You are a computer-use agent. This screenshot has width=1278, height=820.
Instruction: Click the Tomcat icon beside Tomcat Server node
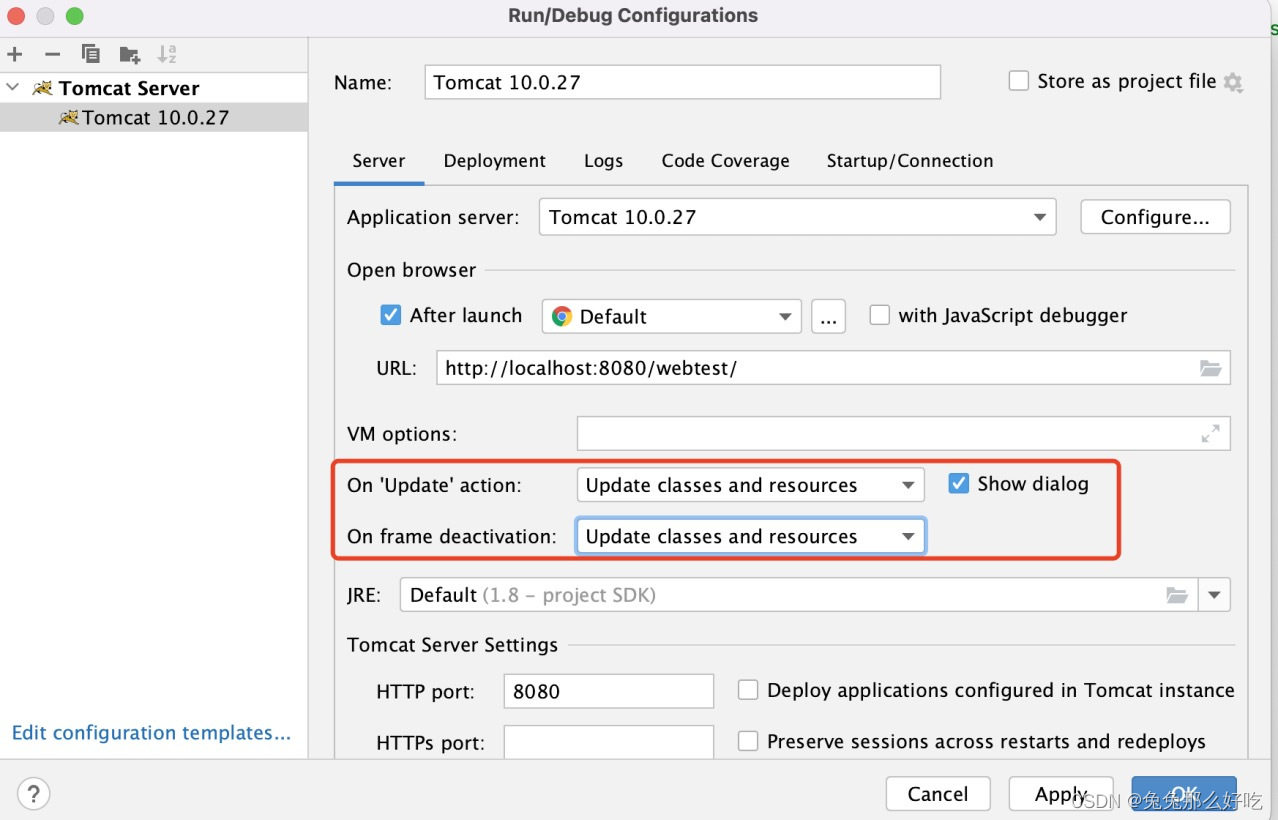point(42,88)
